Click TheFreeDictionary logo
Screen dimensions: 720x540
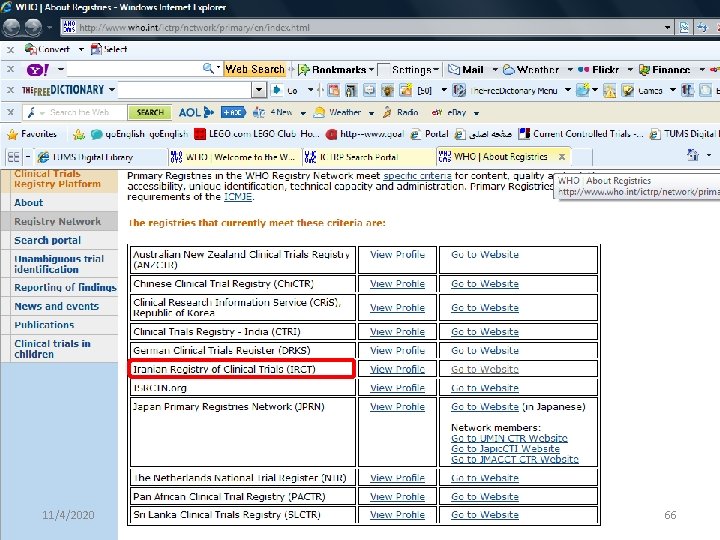click(x=63, y=90)
